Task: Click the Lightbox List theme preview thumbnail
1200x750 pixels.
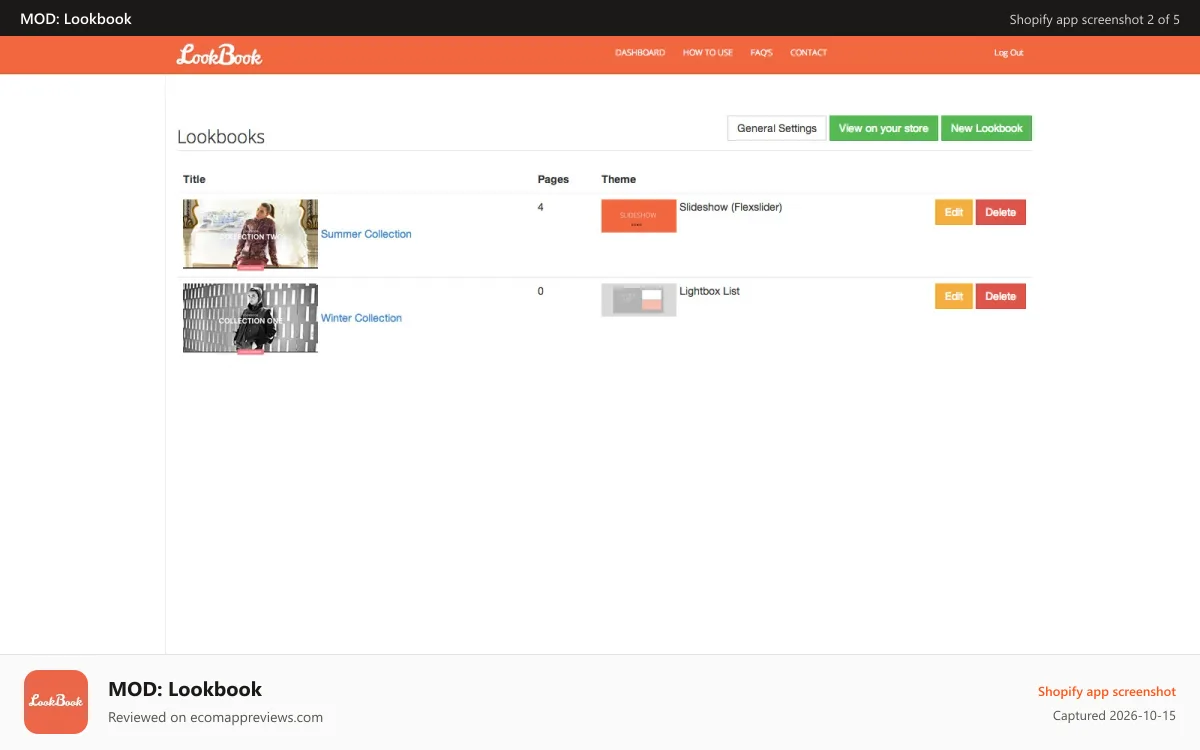Action: (639, 300)
